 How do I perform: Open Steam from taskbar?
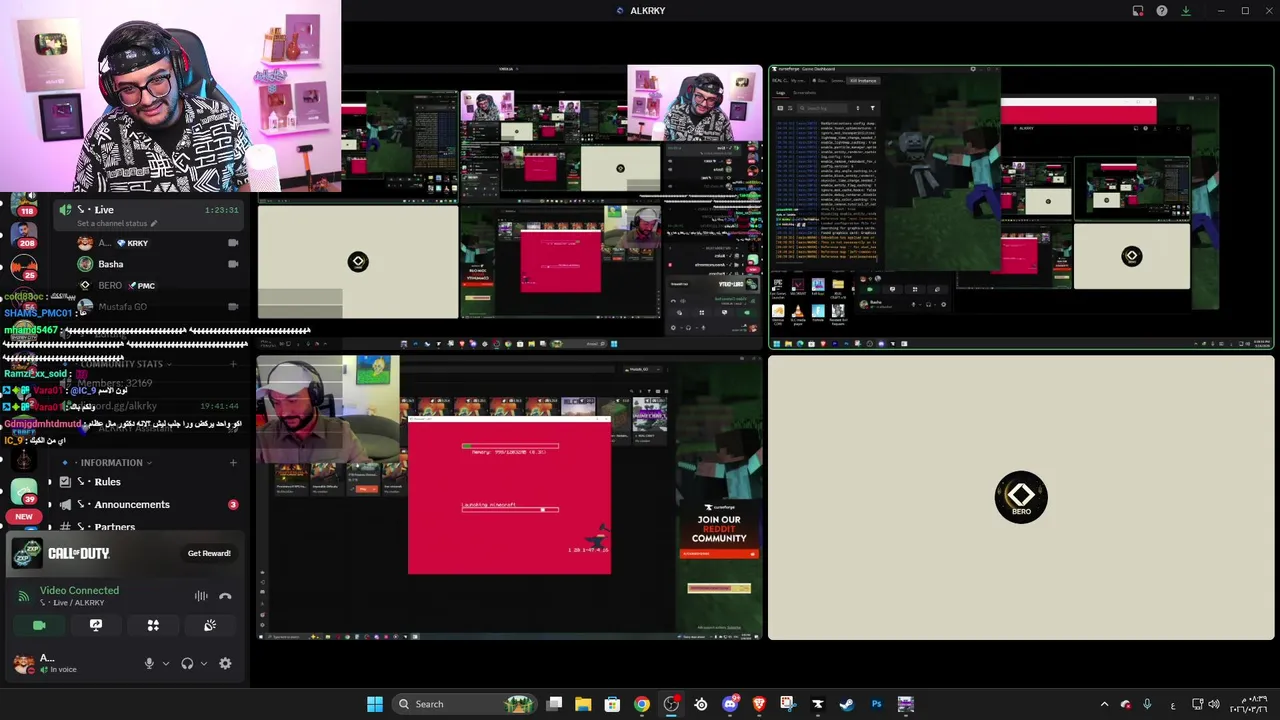point(847,704)
